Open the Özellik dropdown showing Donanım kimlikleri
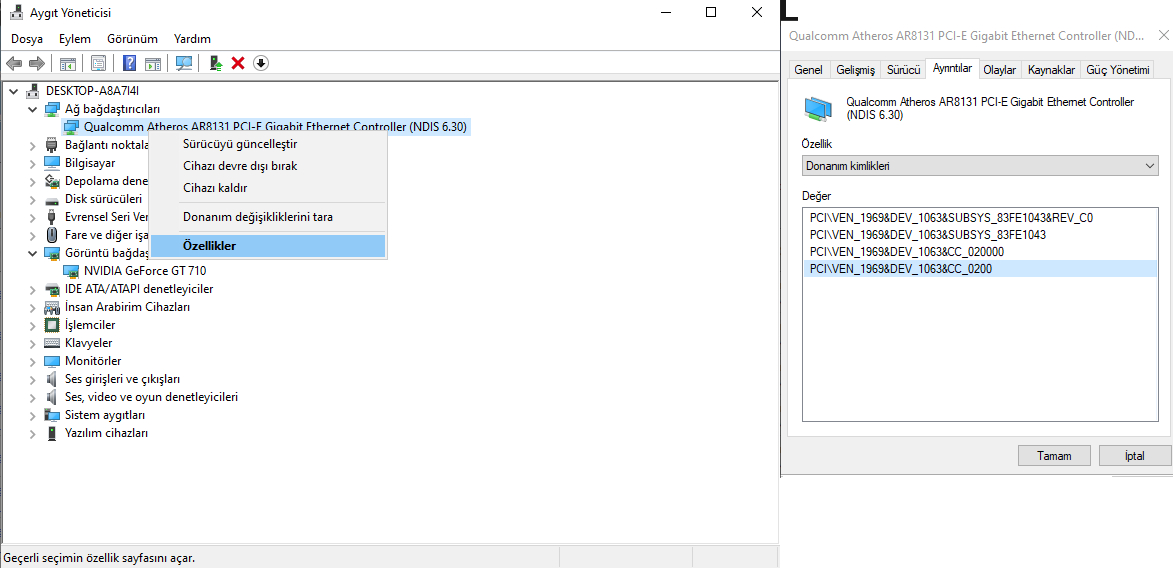 click(x=979, y=165)
